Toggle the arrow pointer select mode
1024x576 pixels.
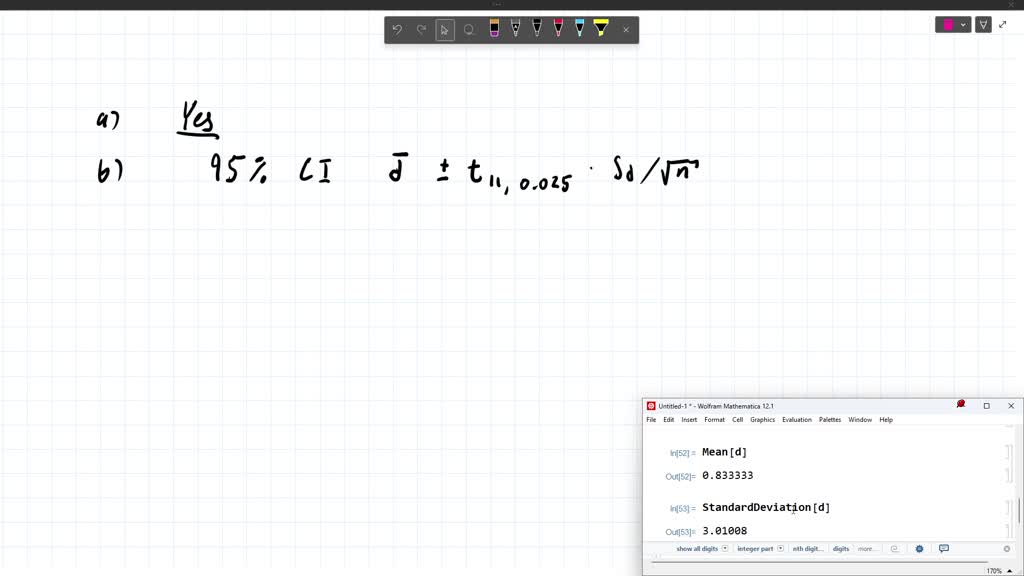pyautogui.click(x=445, y=30)
